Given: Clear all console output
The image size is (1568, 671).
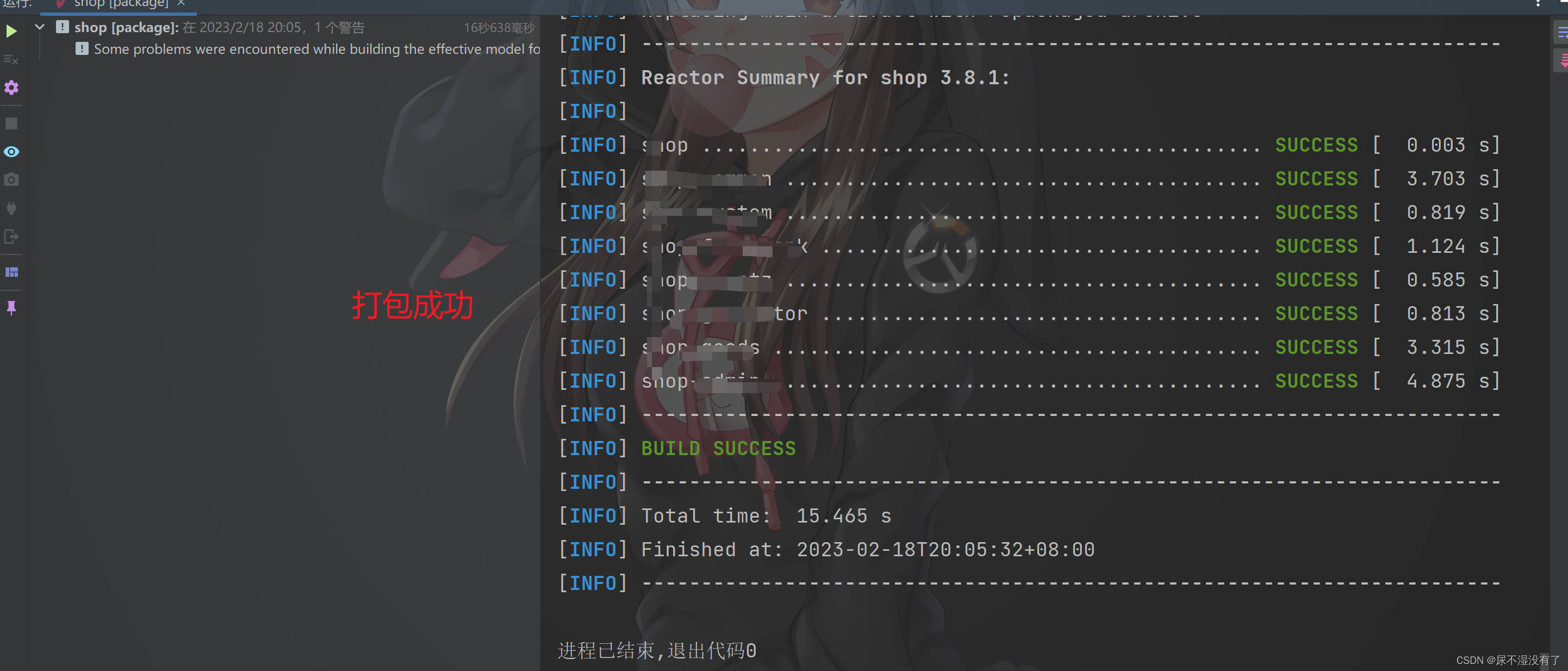Looking at the screenshot, I should pyautogui.click(x=11, y=60).
